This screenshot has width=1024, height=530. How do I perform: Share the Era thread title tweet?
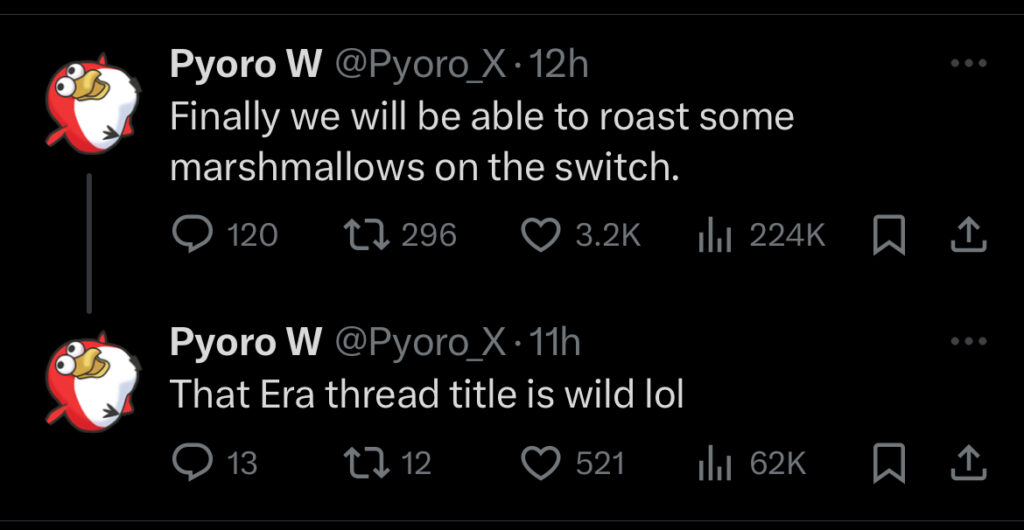click(967, 463)
